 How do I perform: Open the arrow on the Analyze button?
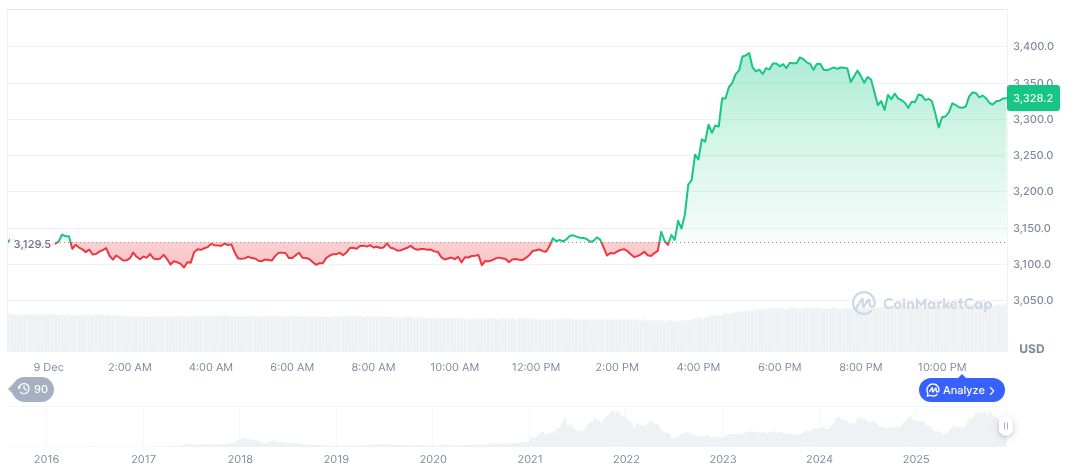(992, 390)
